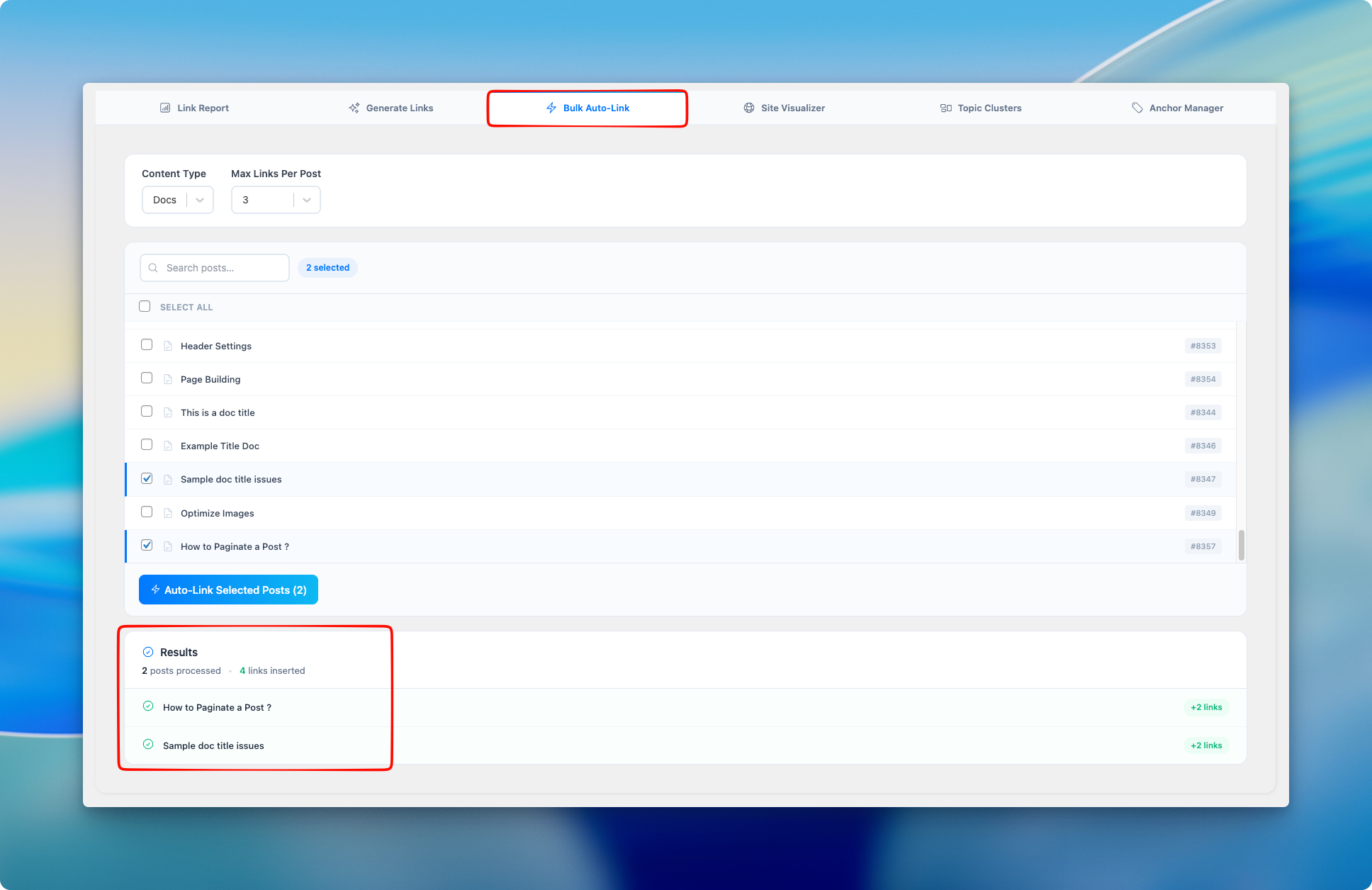Uncheck Sample doc title issues checkbox
This screenshot has width=1372, height=890.
click(147, 478)
